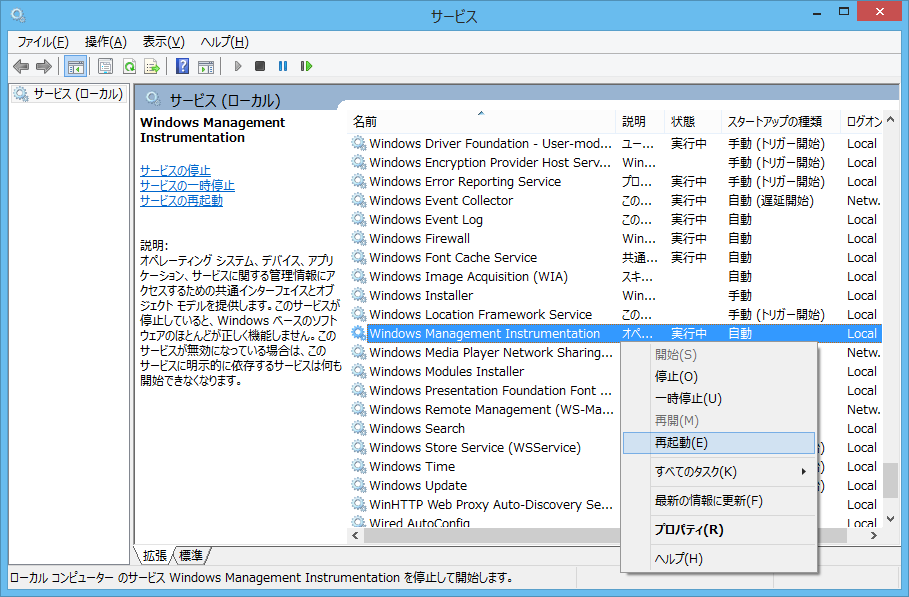Select the Windows Error Reporting Service row
This screenshot has width=909, height=597.
tap(615, 181)
